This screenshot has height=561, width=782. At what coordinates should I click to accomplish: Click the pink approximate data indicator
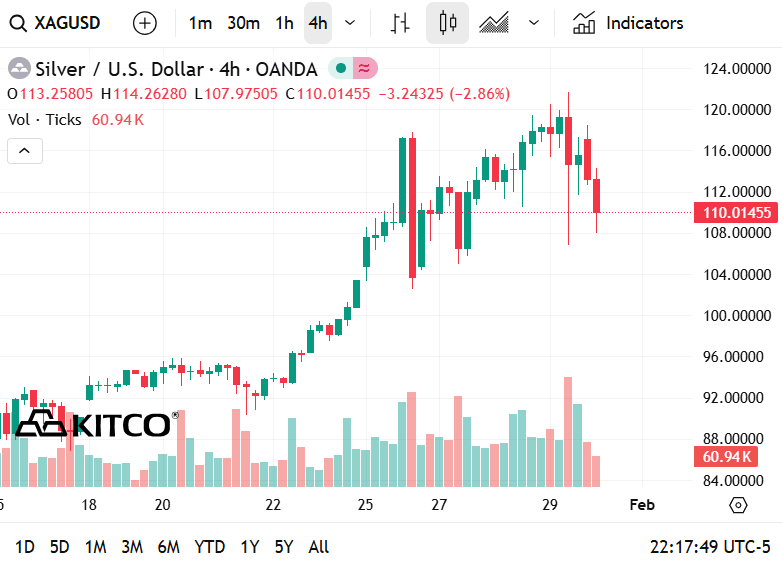(364, 69)
